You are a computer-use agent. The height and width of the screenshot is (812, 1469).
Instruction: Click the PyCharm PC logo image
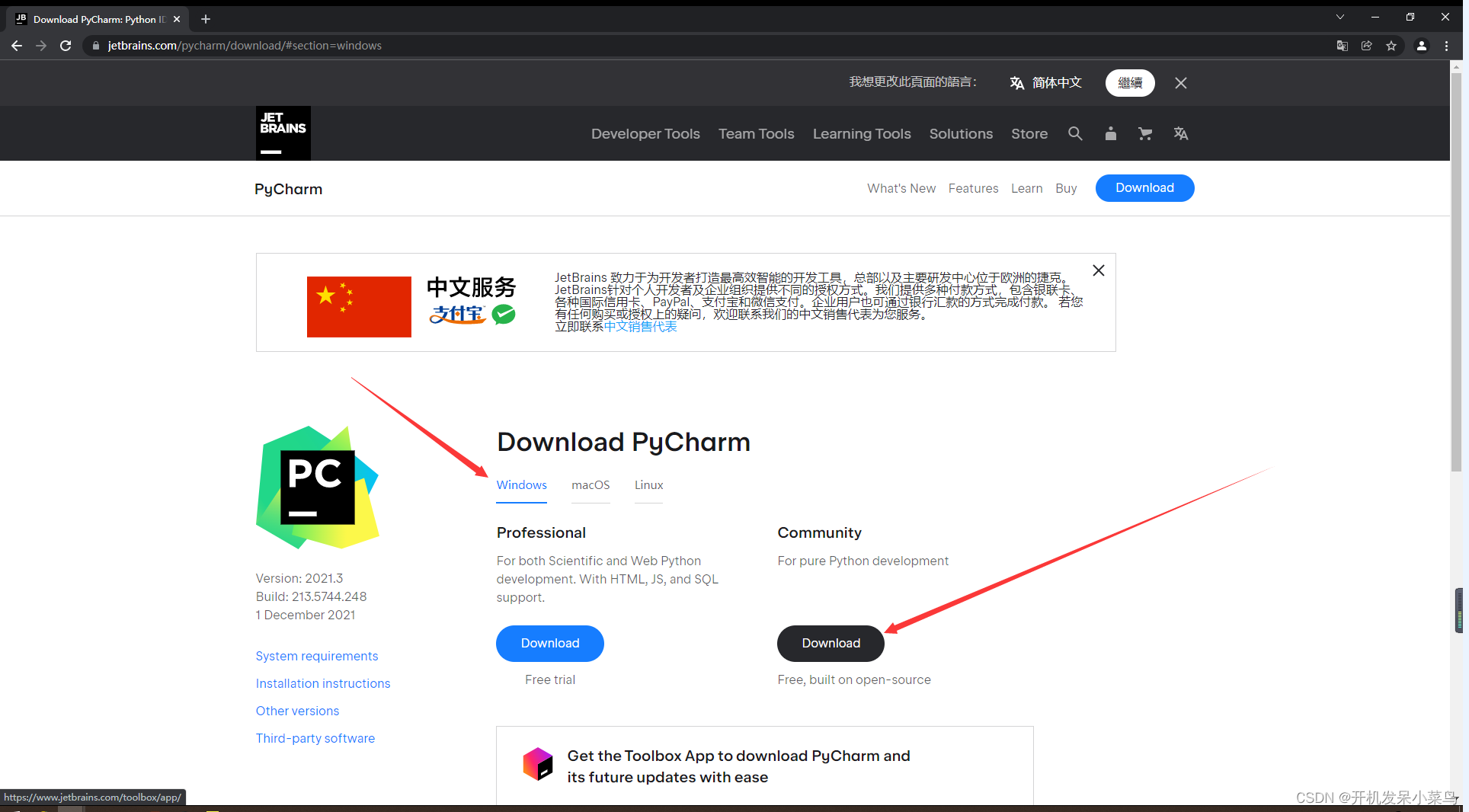tap(318, 487)
